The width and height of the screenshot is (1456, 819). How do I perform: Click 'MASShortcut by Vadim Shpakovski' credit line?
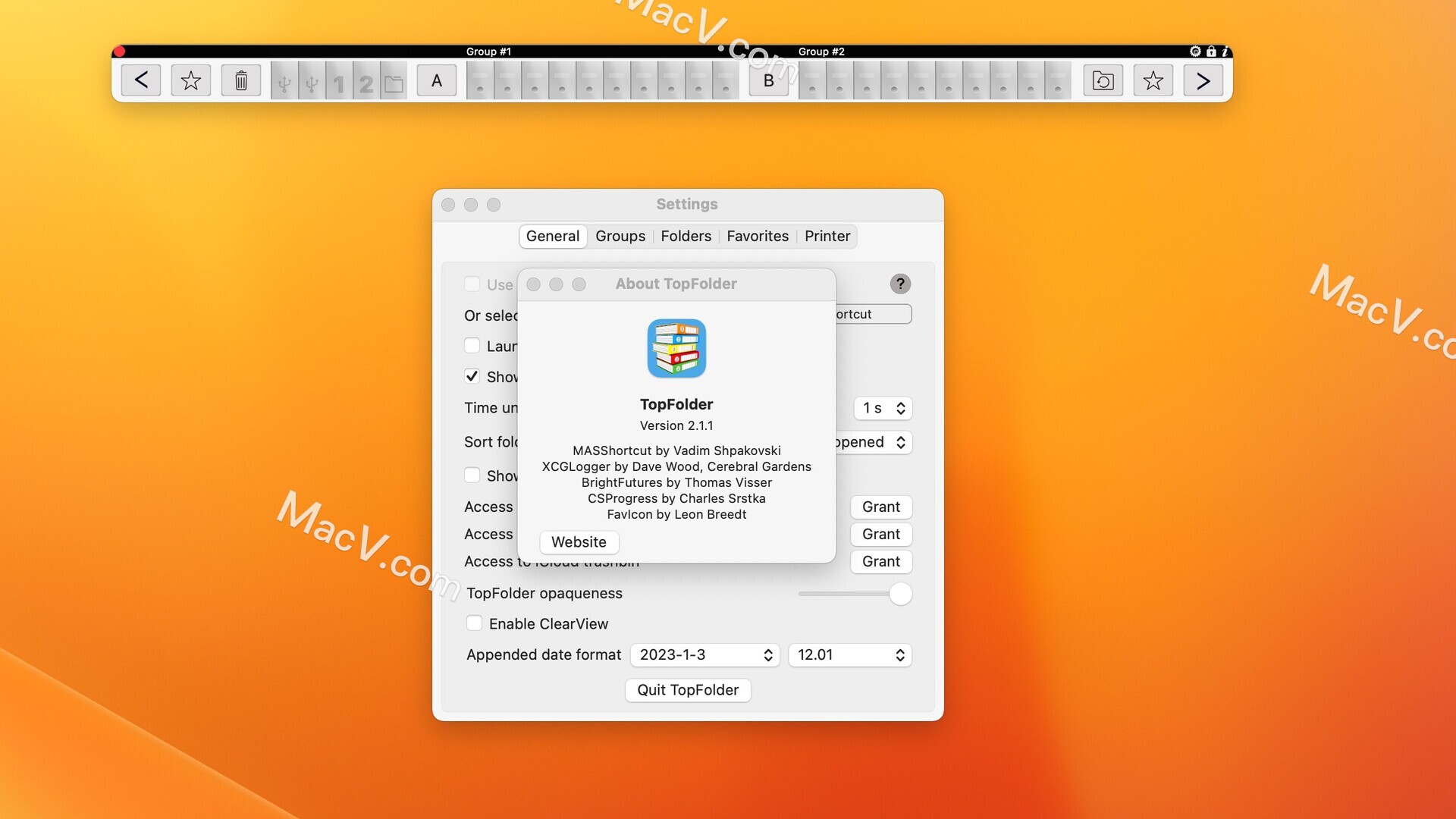(x=676, y=450)
